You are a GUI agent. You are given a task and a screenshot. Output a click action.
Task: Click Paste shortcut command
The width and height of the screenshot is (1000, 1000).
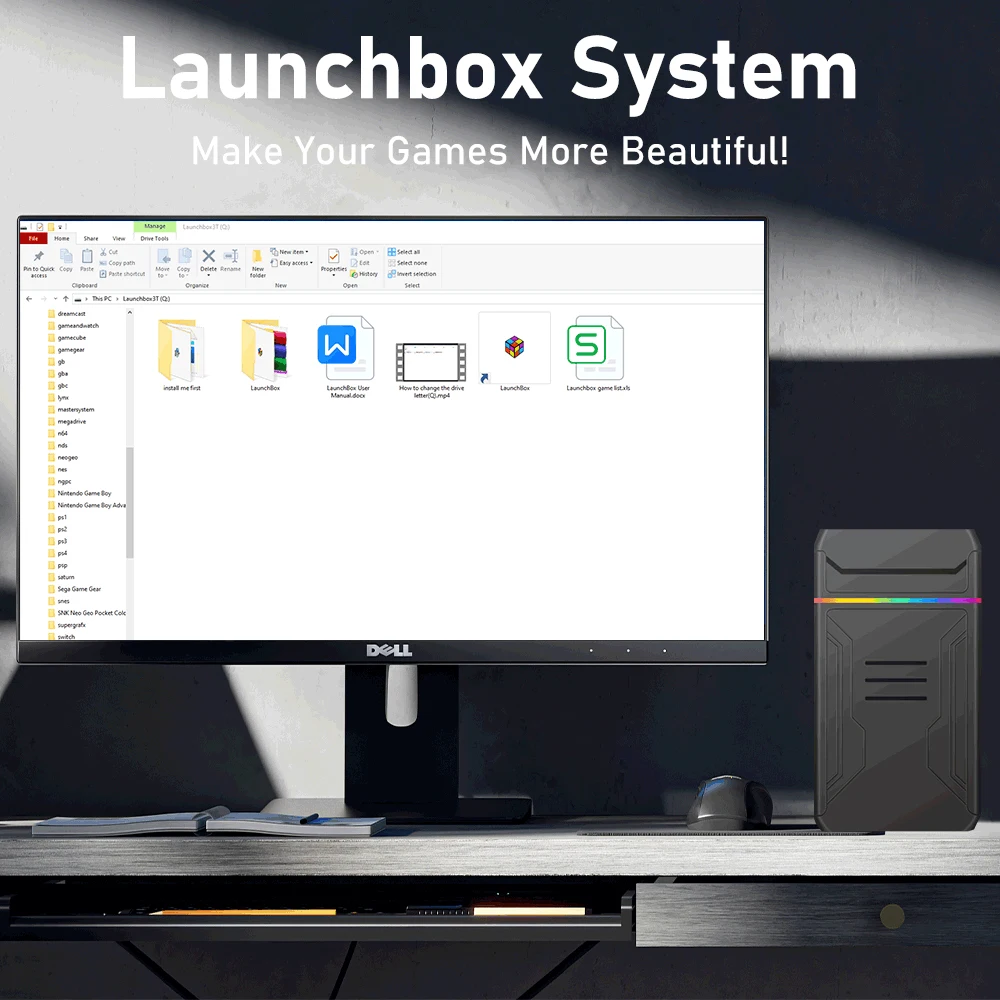[x=122, y=274]
